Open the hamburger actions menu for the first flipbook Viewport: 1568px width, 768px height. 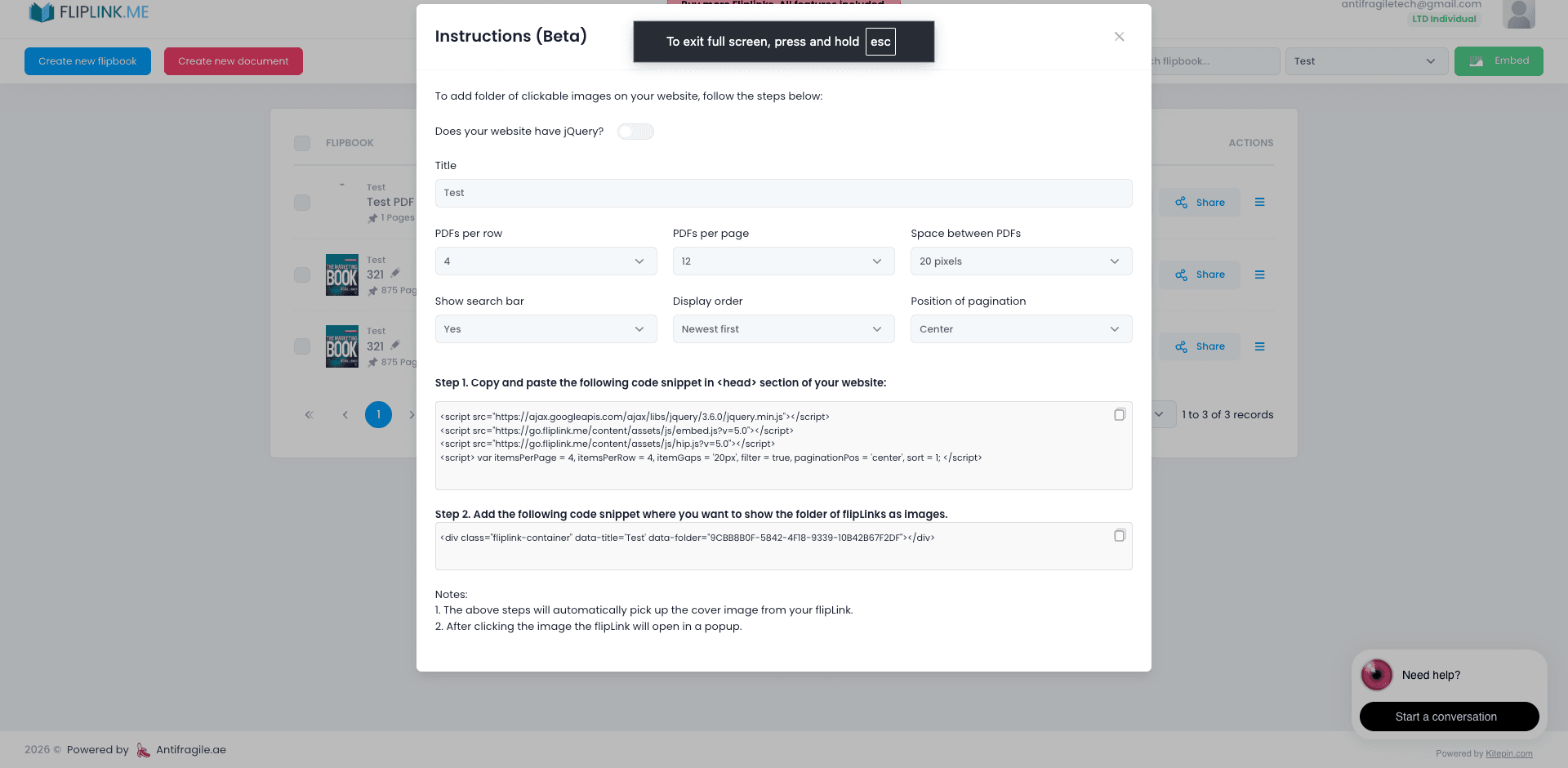[x=1259, y=202]
